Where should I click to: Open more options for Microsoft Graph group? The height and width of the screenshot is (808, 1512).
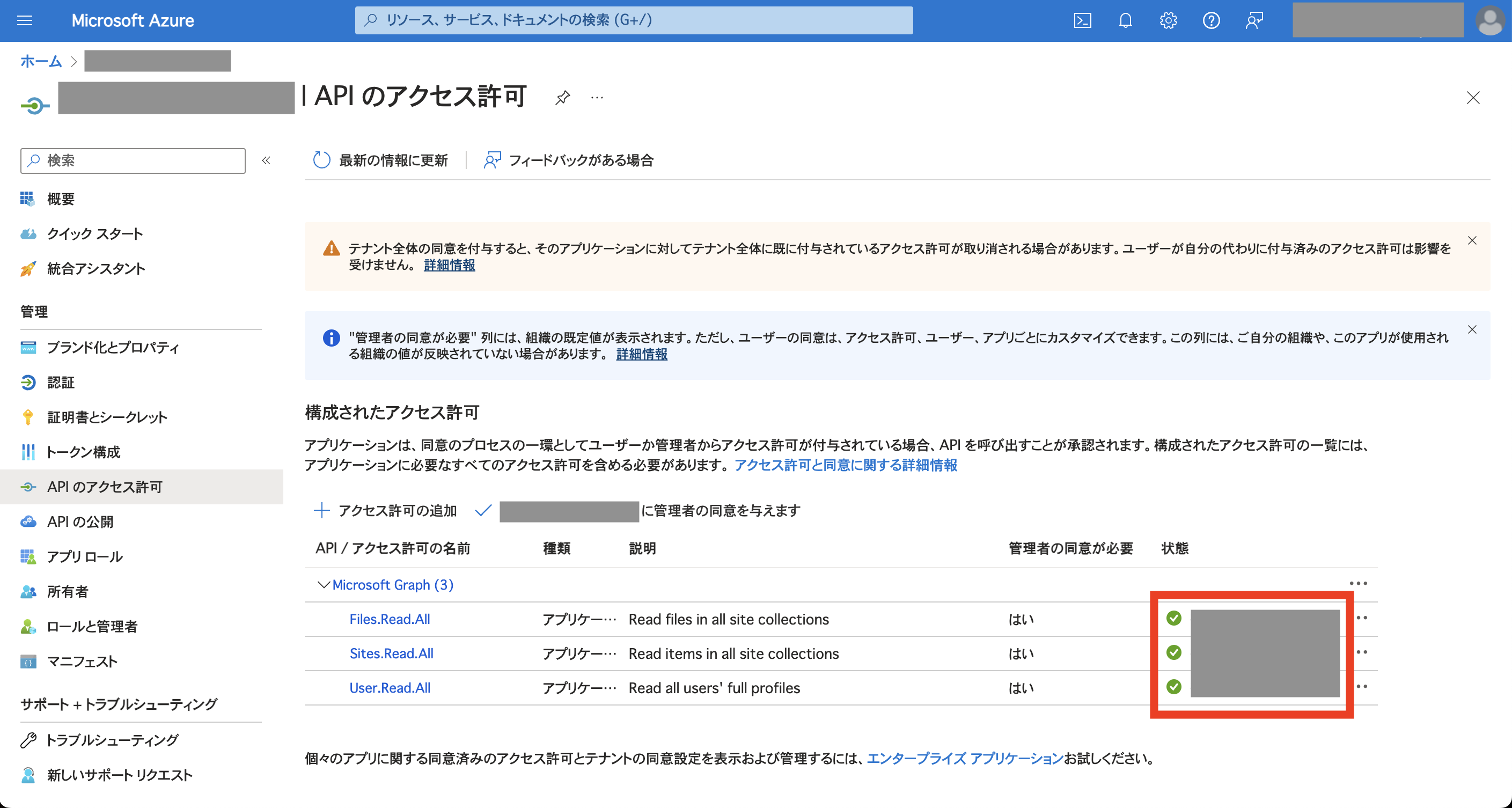point(1357,583)
